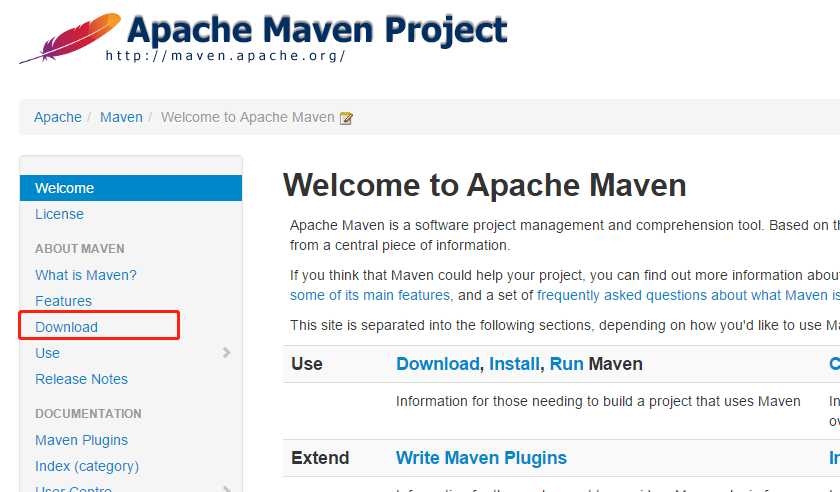Open Download in the sidebar
This screenshot has height=492, width=840.
click(x=66, y=327)
